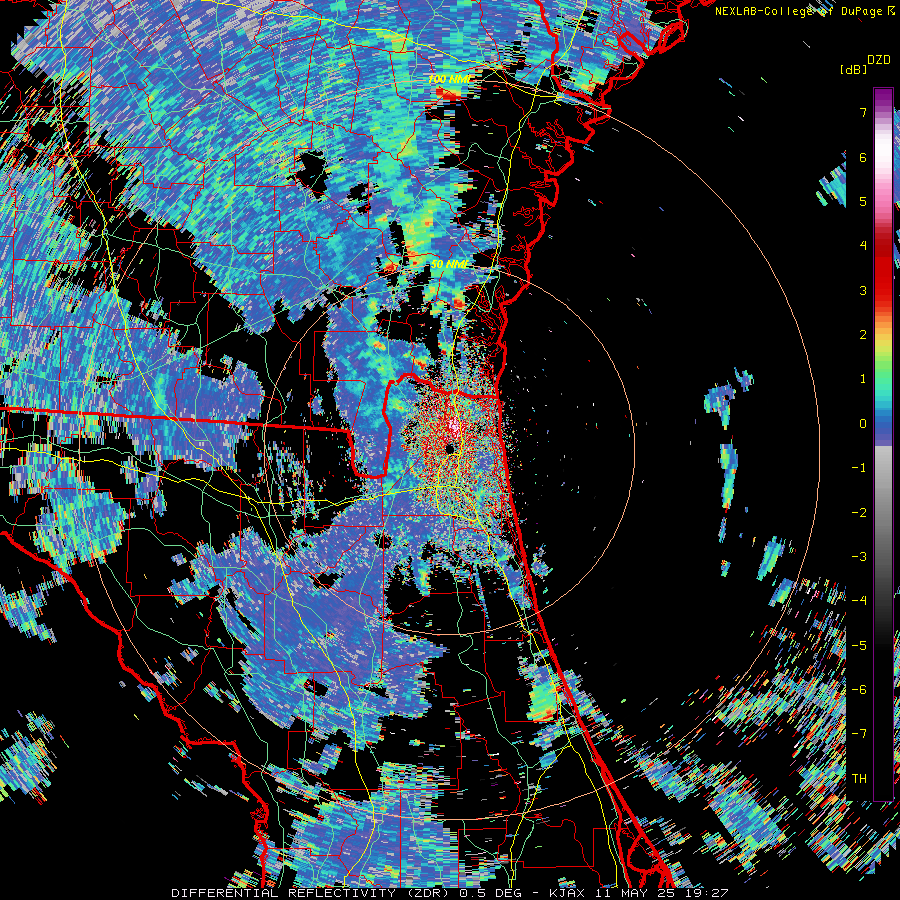Viewport: 900px width, 900px height.
Task: Click the black radar site dot at the center
Action: [451, 448]
